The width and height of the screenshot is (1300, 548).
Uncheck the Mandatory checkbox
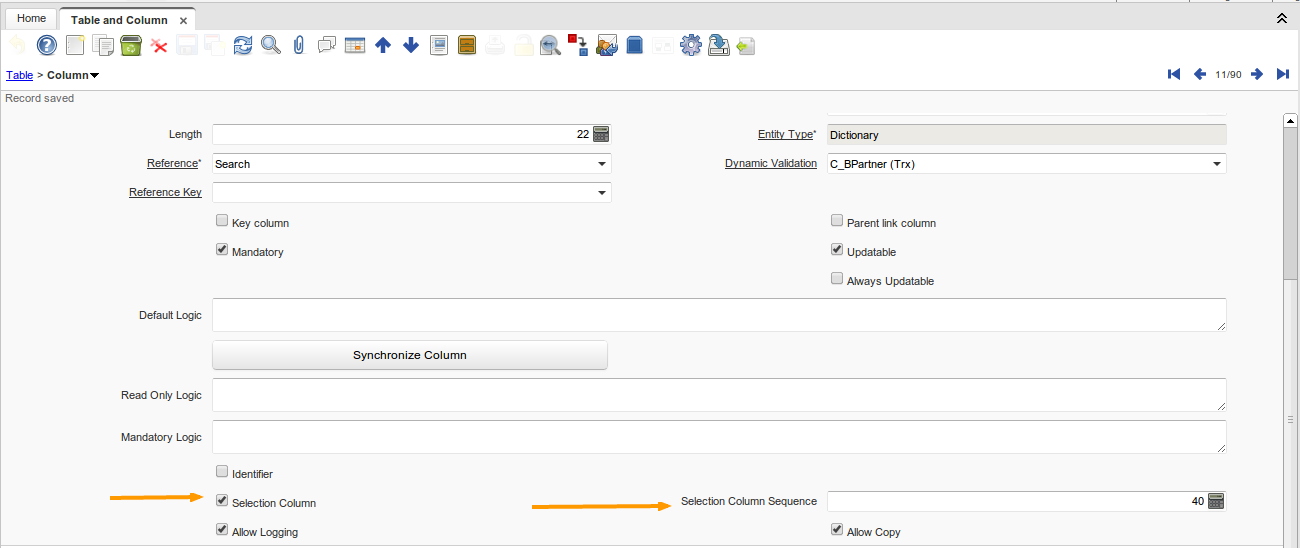[x=222, y=251]
